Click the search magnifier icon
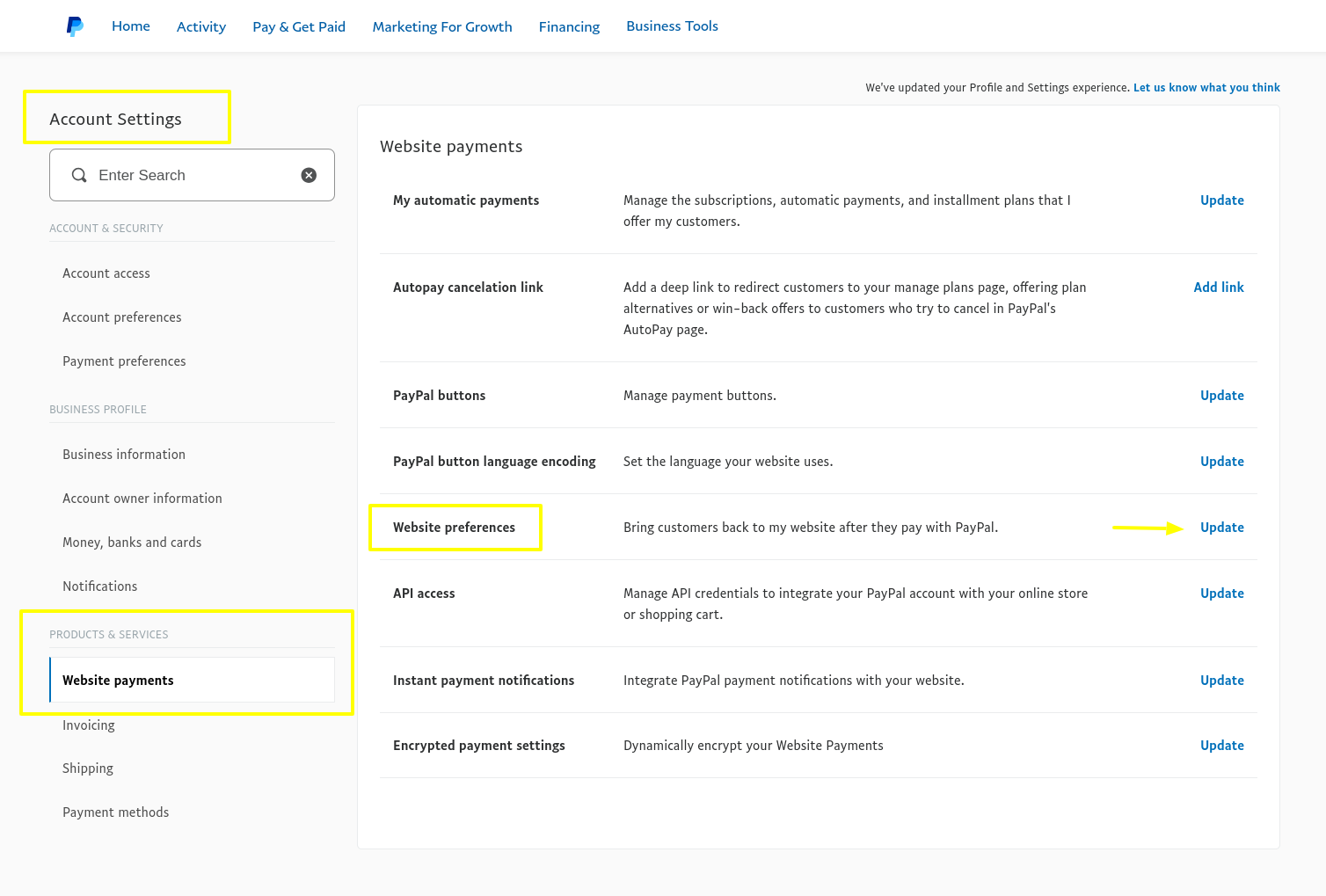 (79, 175)
